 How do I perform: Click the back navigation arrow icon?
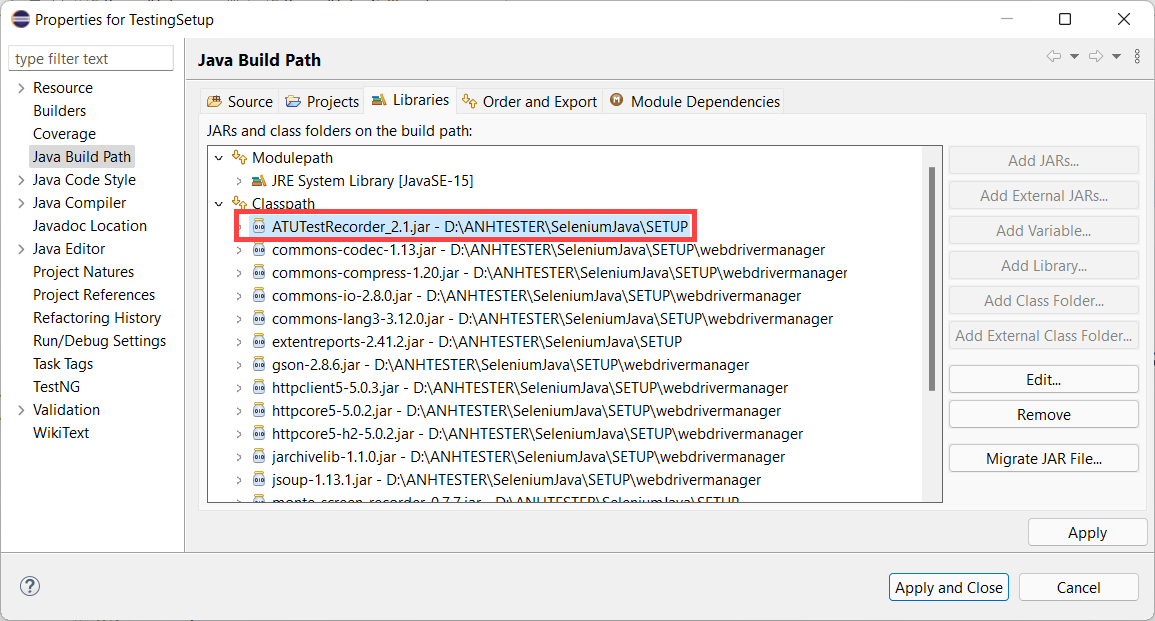click(x=1054, y=56)
